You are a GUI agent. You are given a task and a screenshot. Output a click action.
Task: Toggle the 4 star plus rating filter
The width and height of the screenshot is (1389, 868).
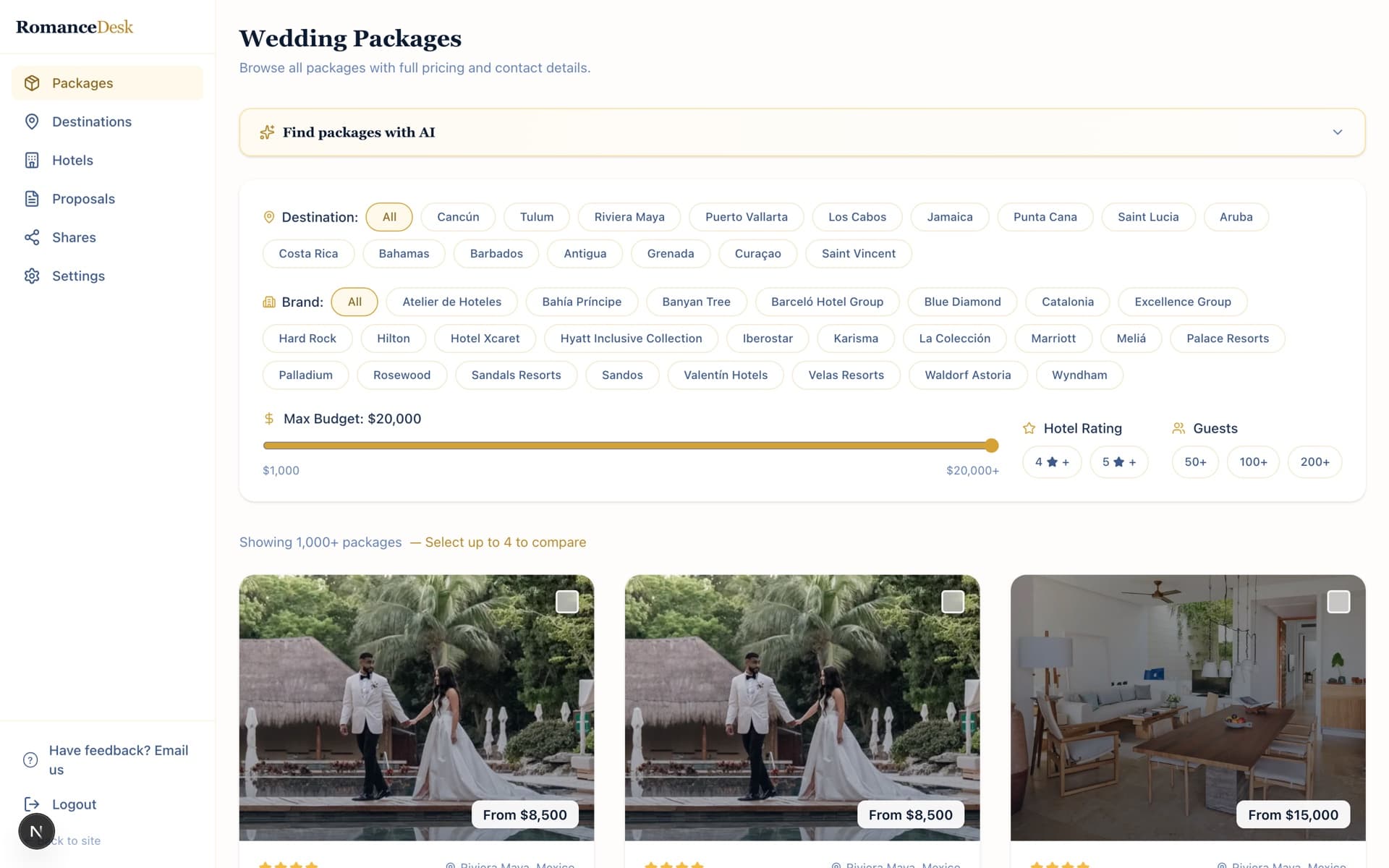click(x=1052, y=462)
